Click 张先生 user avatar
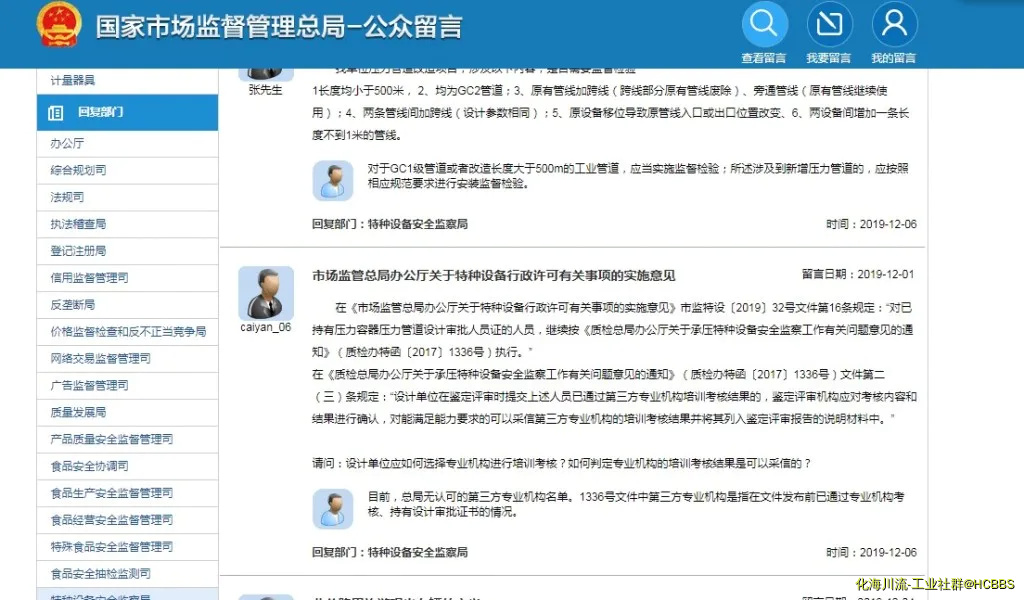 [266, 74]
